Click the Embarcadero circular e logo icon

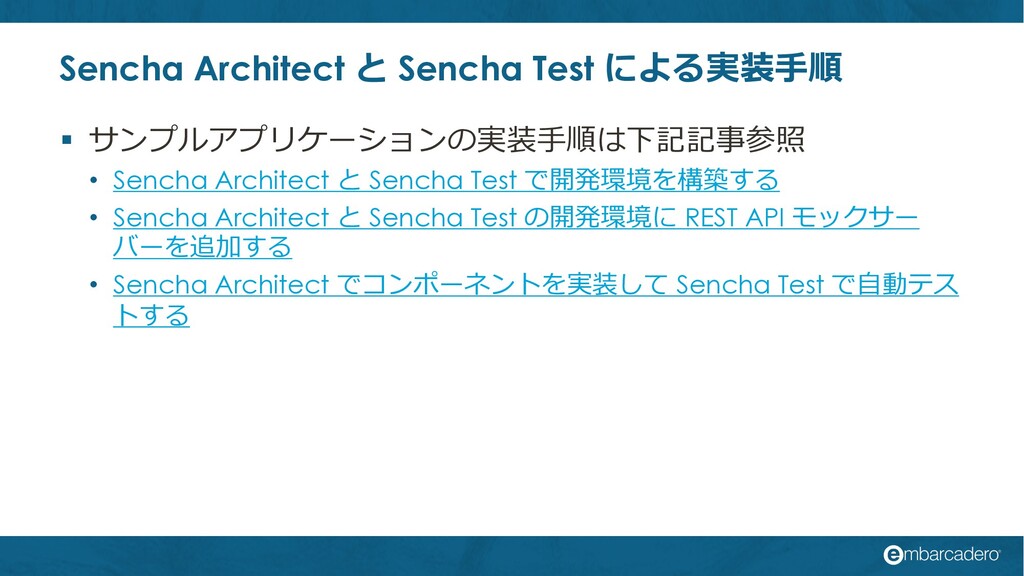[893, 554]
